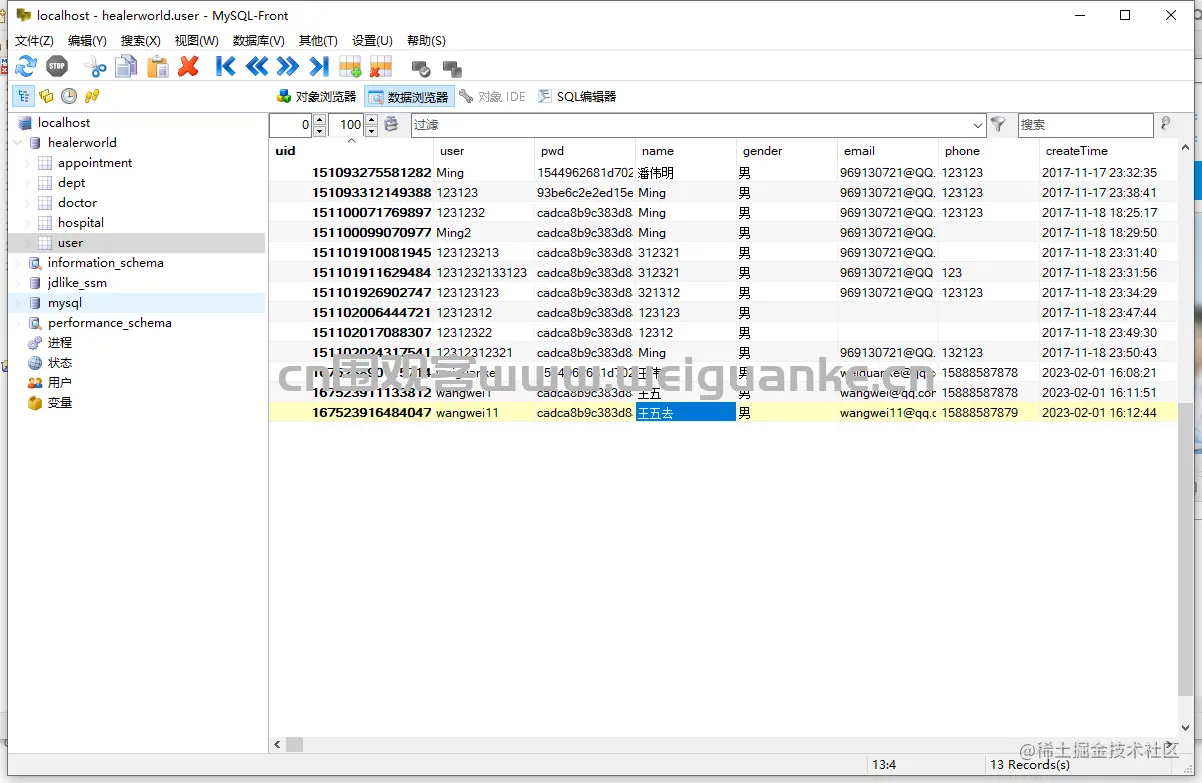Open 其他(T) menu

(x=318, y=40)
